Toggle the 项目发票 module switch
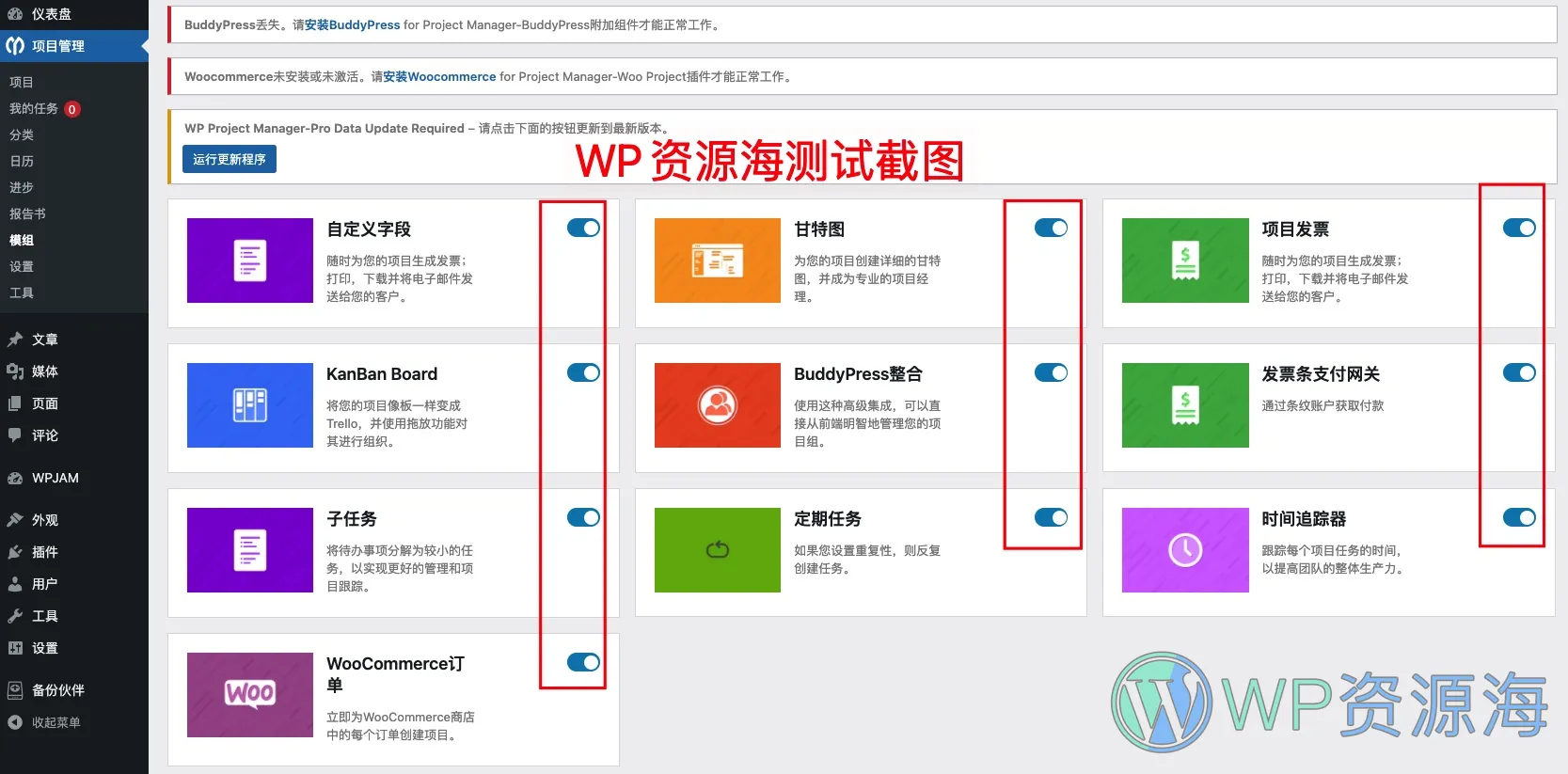 pyautogui.click(x=1519, y=228)
